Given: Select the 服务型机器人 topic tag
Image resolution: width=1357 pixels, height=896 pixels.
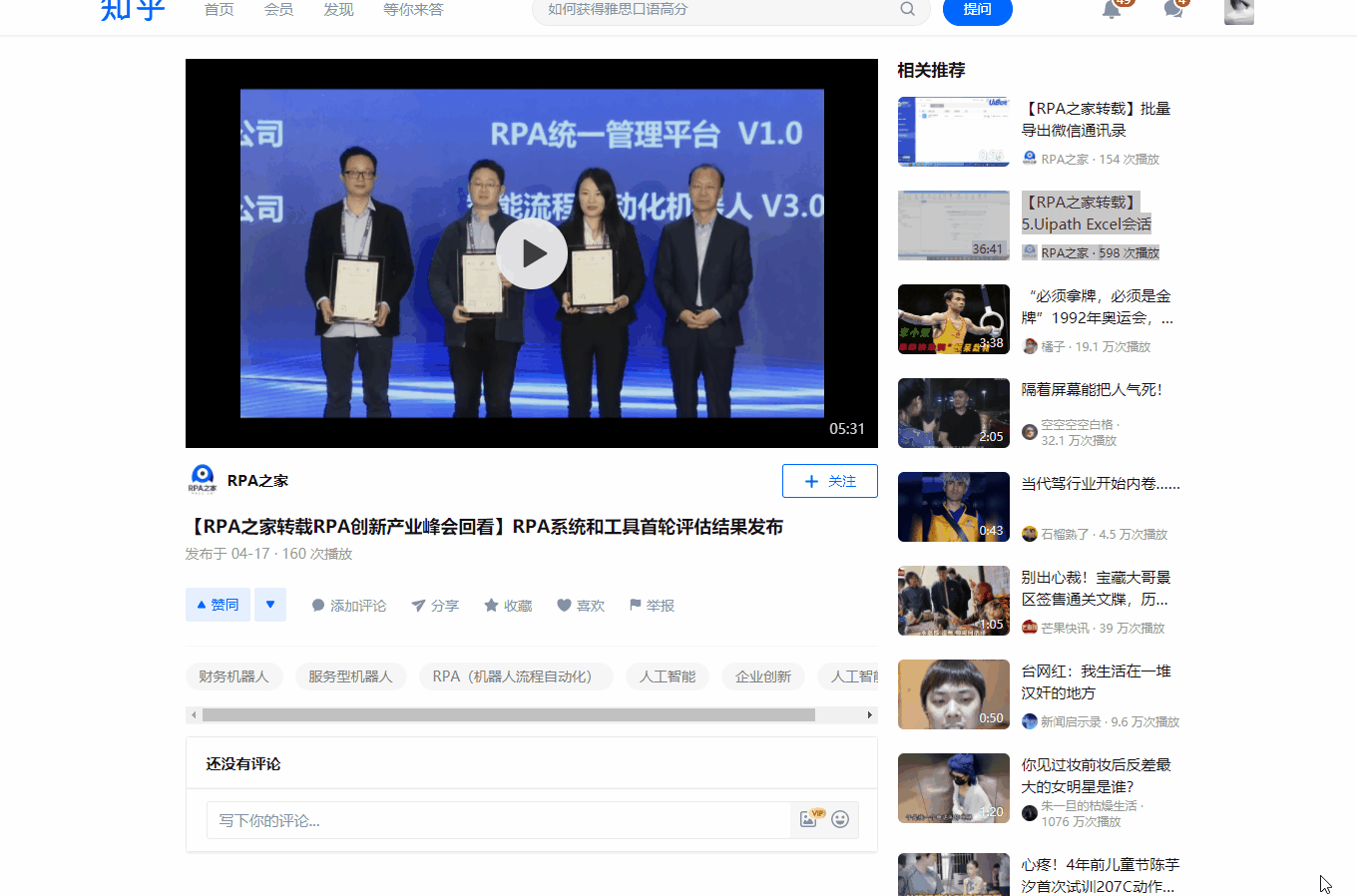Looking at the screenshot, I should (351, 676).
